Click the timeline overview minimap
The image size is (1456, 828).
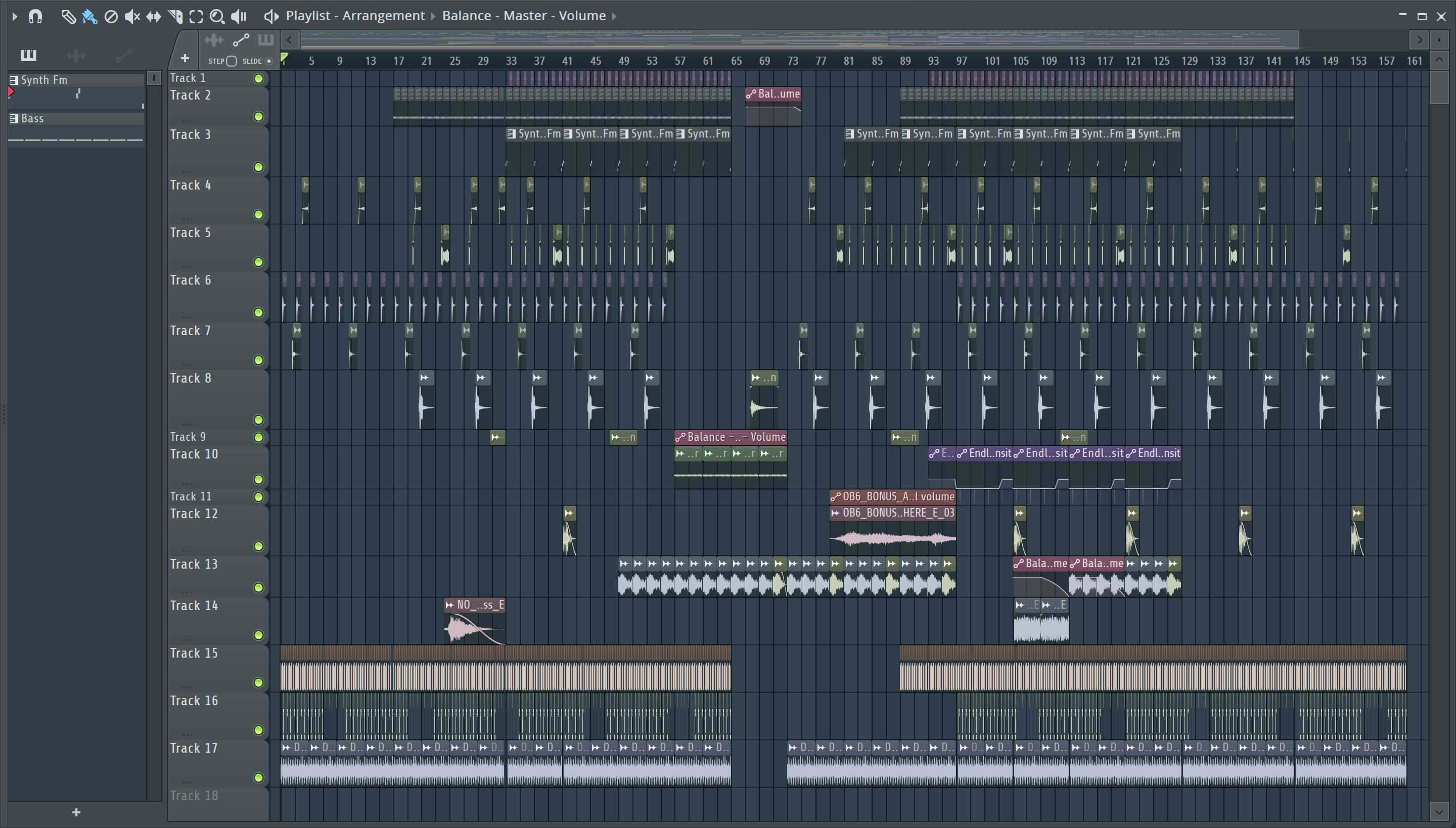(x=799, y=40)
